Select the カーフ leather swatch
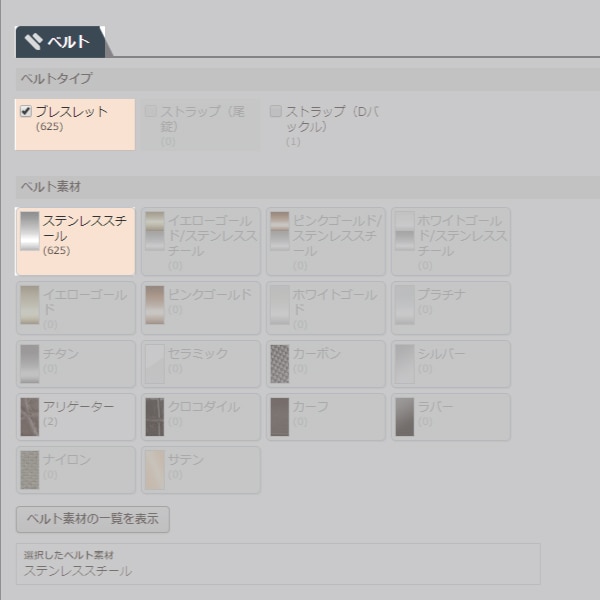Image resolution: width=600 pixels, height=600 pixels. 280,417
